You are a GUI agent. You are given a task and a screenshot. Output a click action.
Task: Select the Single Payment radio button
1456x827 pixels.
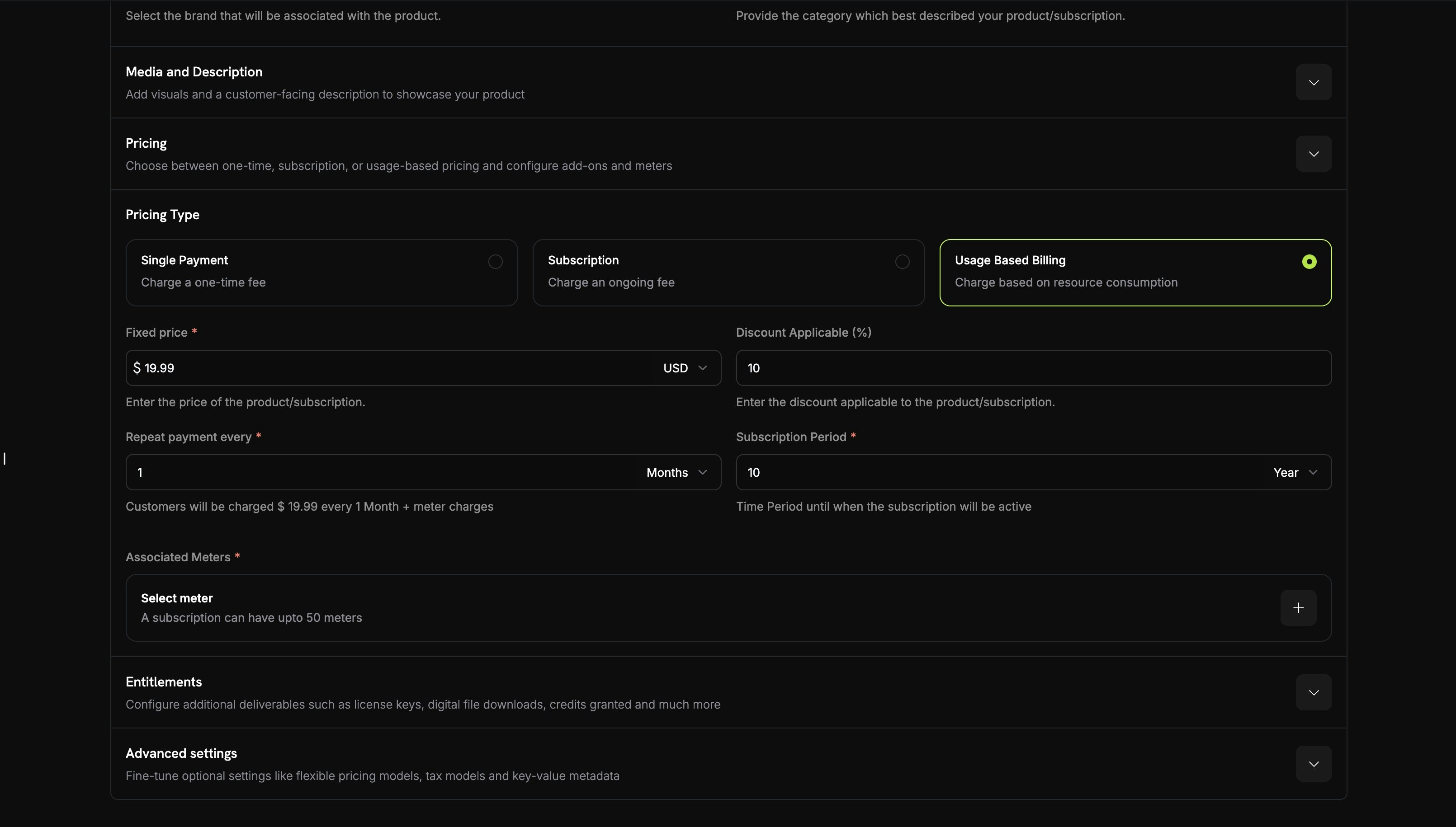(x=494, y=261)
